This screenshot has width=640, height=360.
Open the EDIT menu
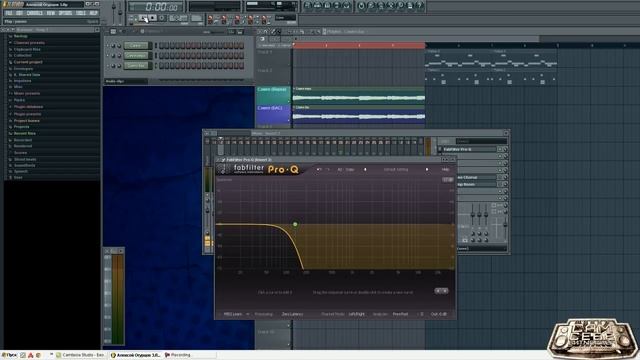point(19,13)
